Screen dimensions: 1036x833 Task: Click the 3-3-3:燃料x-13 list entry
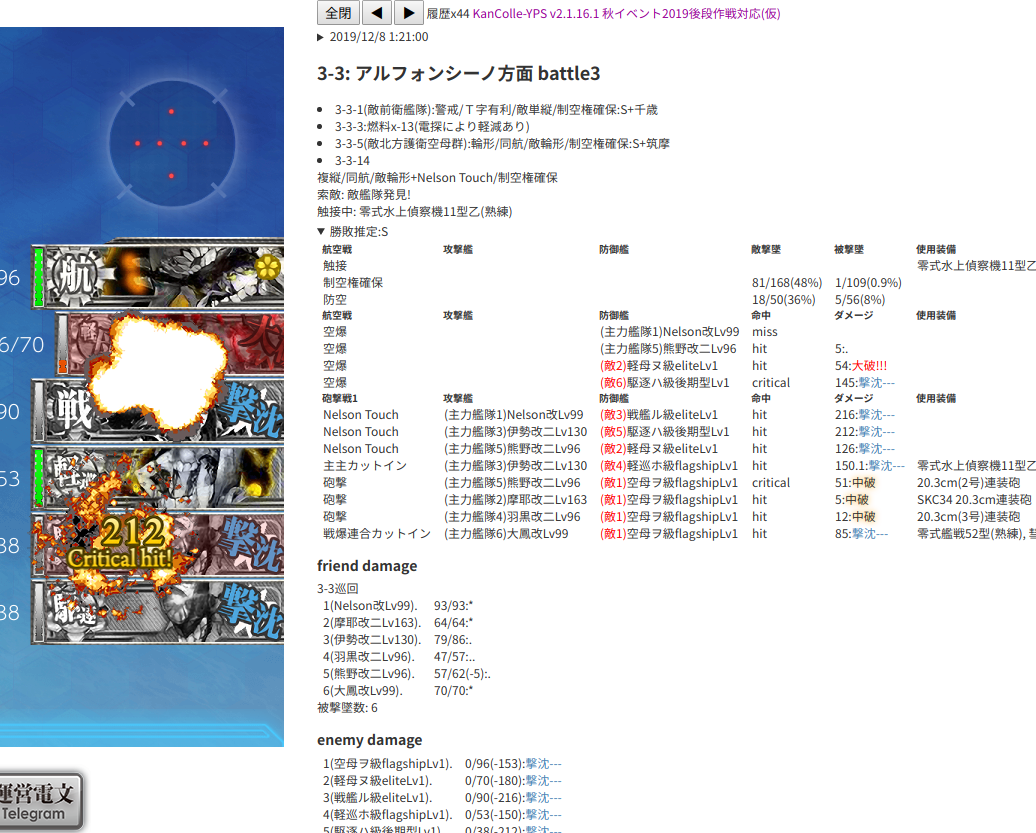point(432,126)
